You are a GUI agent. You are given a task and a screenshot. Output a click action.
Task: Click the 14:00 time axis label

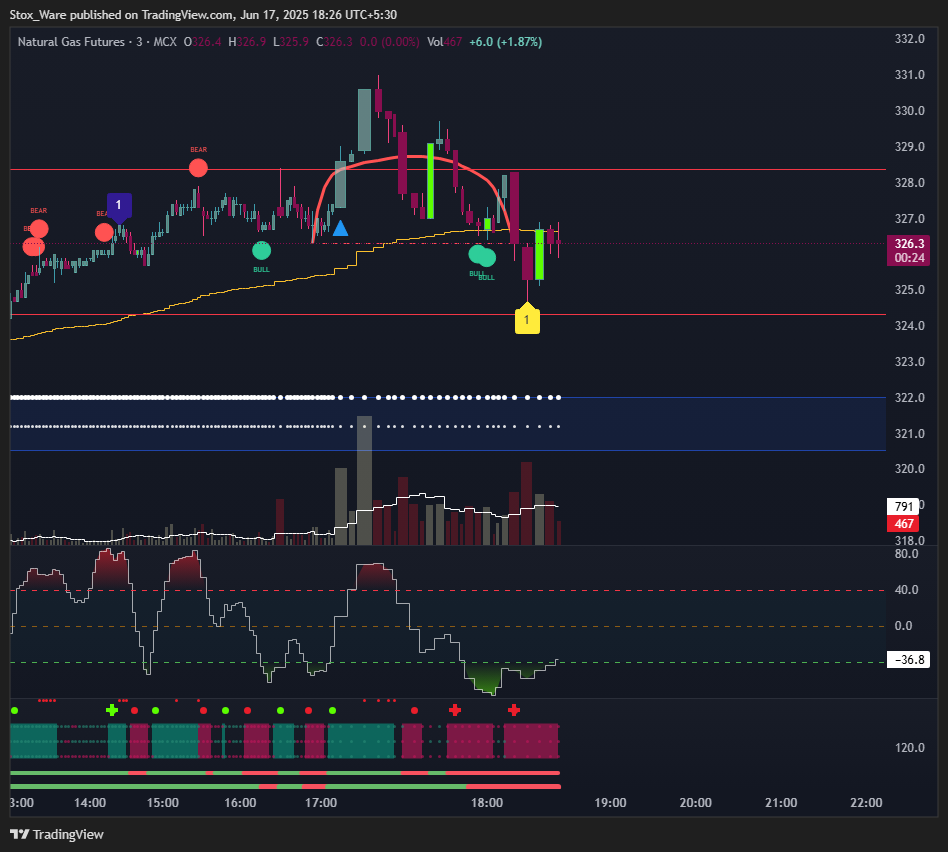click(x=89, y=803)
